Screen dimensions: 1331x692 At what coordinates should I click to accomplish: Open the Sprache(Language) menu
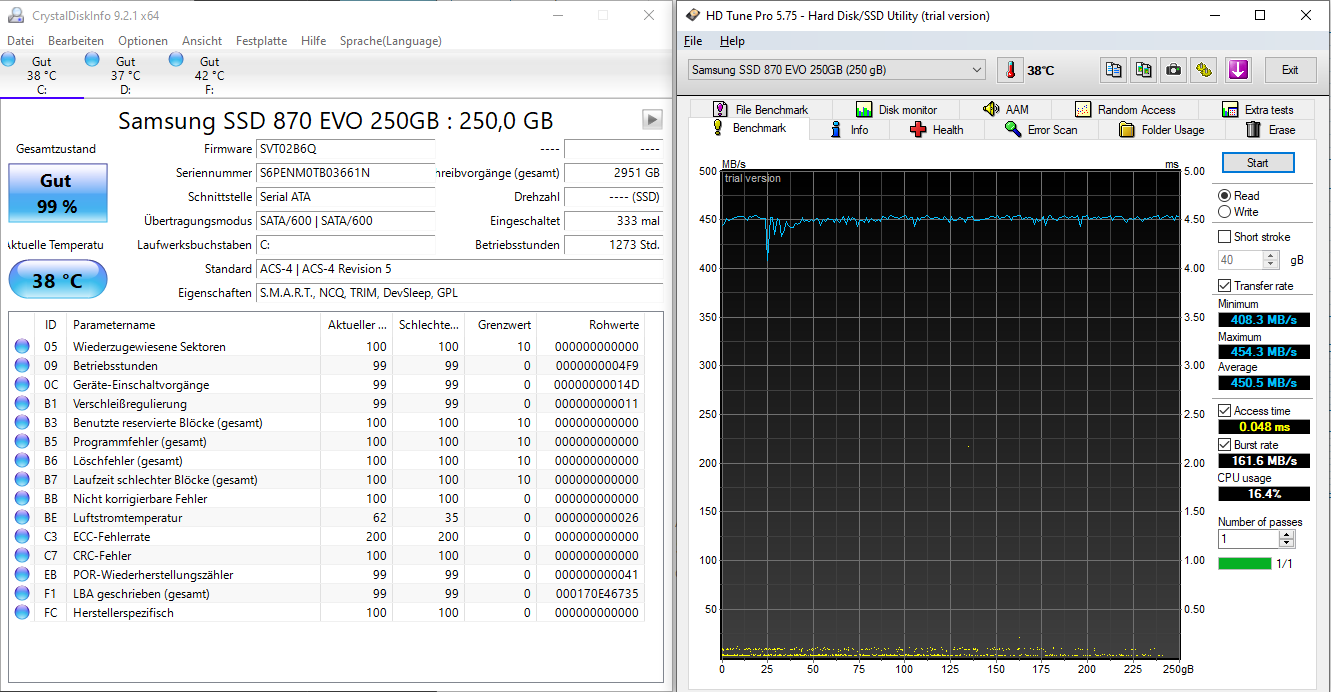click(391, 41)
